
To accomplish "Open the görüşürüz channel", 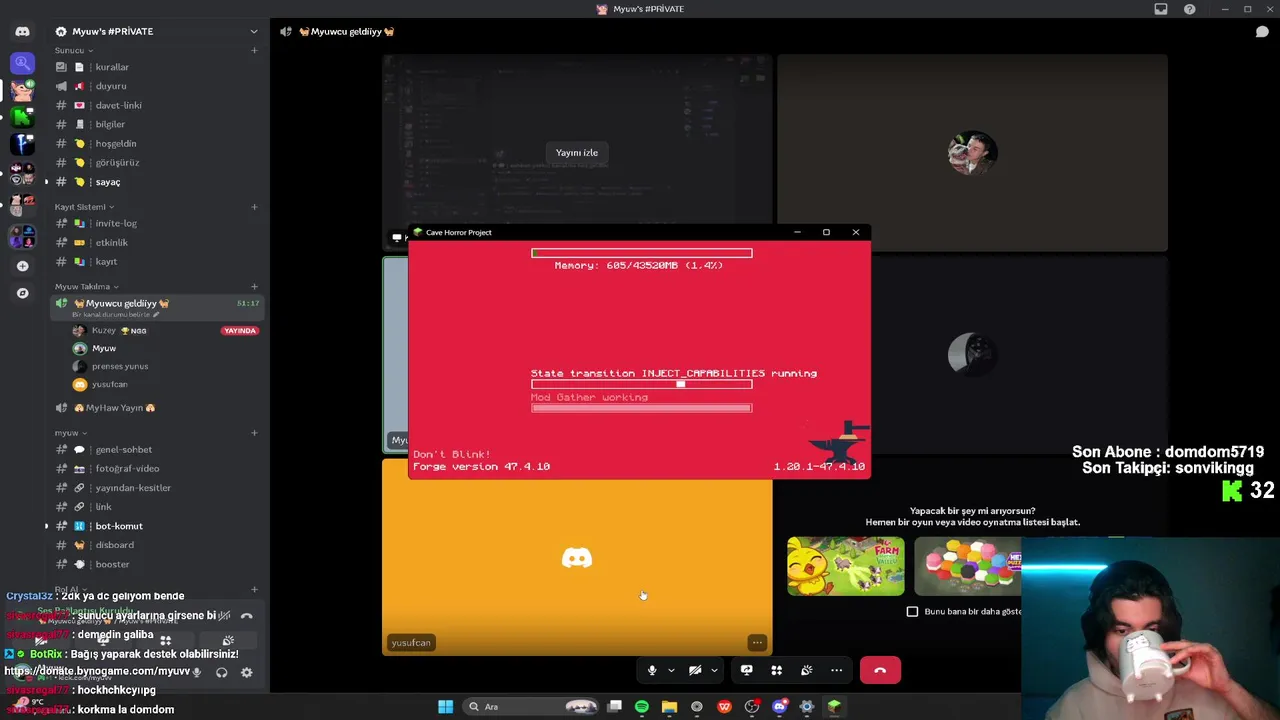I will (155, 162).
